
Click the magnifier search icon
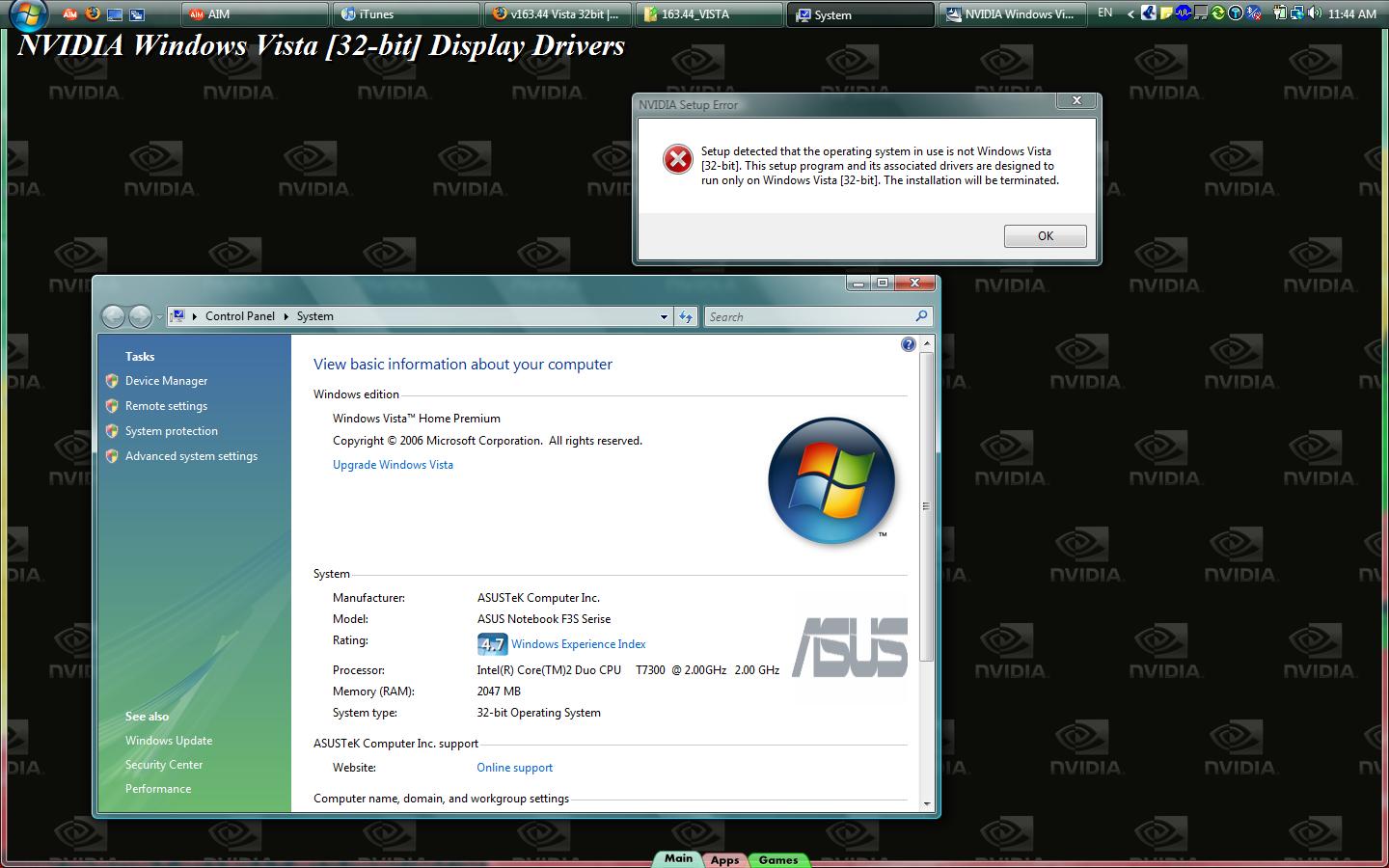point(921,316)
